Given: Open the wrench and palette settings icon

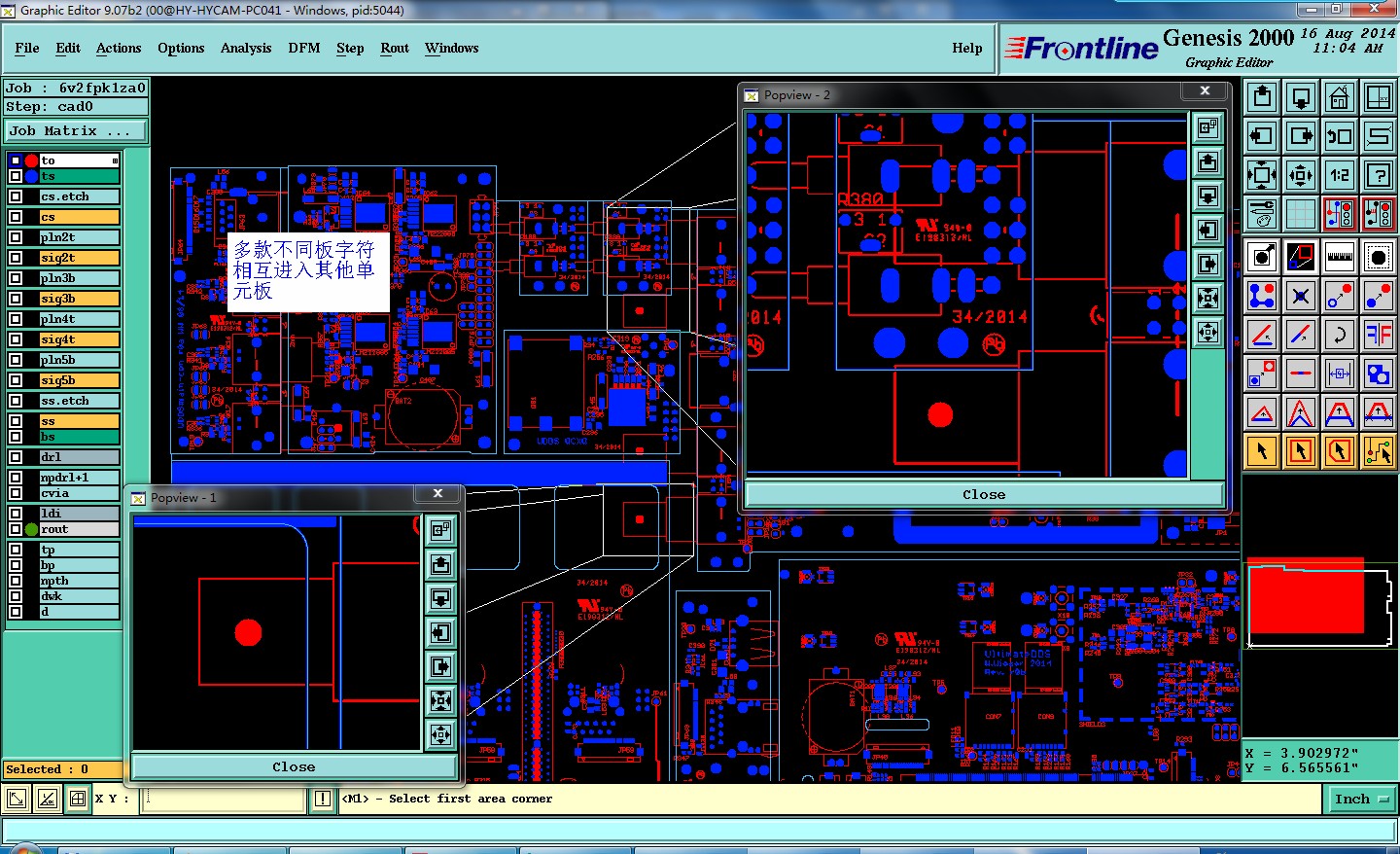Looking at the screenshot, I should [x=1262, y=214].
